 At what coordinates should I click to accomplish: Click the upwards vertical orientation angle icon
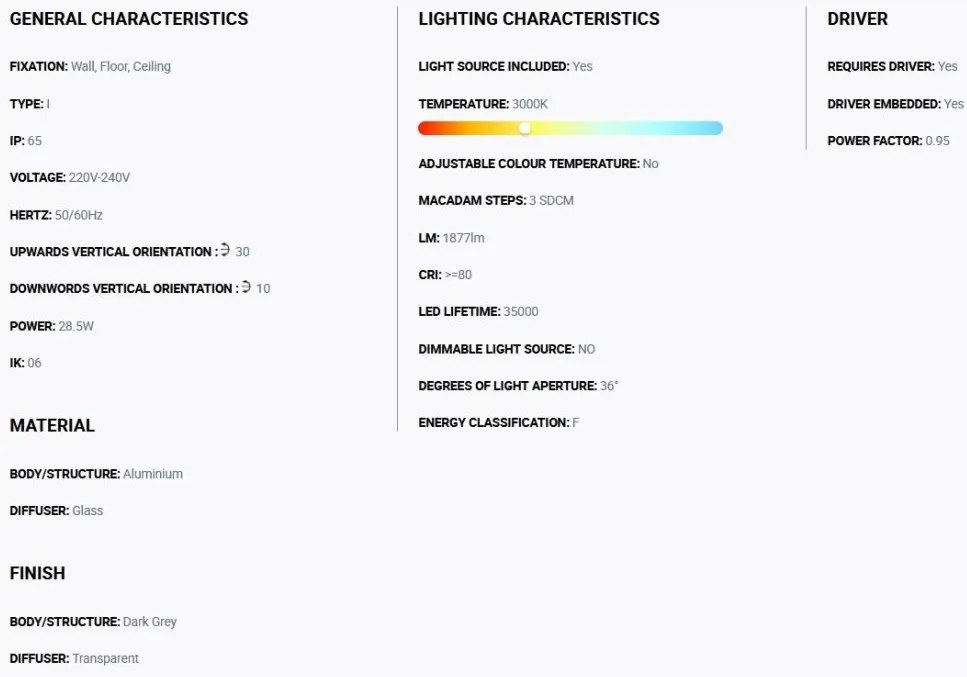tap(225, 250)
